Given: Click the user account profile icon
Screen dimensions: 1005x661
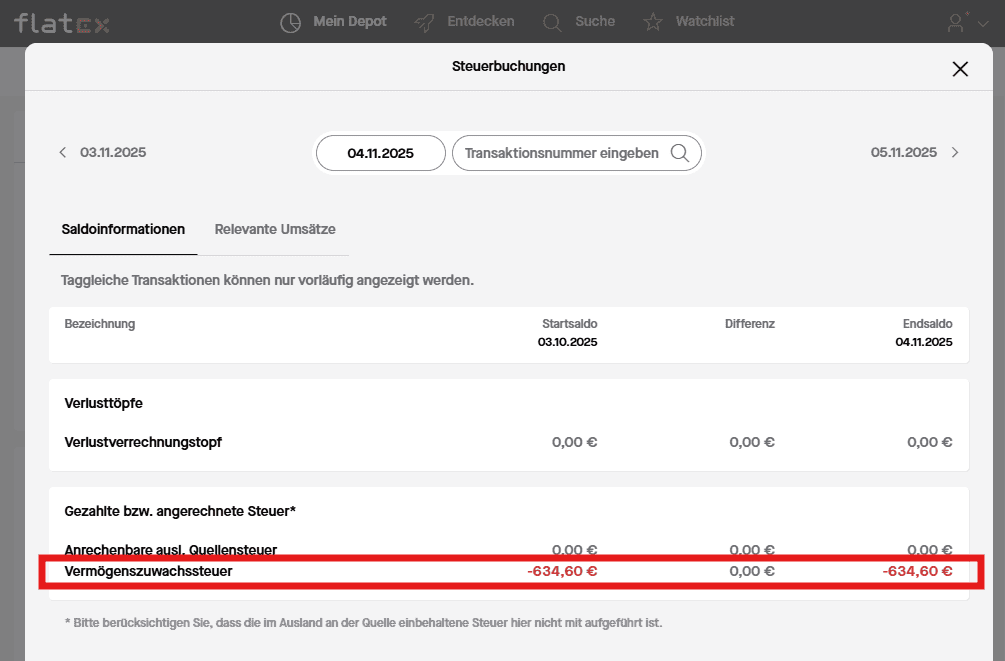Looking at the screenshot, I should tap(957, 22).
